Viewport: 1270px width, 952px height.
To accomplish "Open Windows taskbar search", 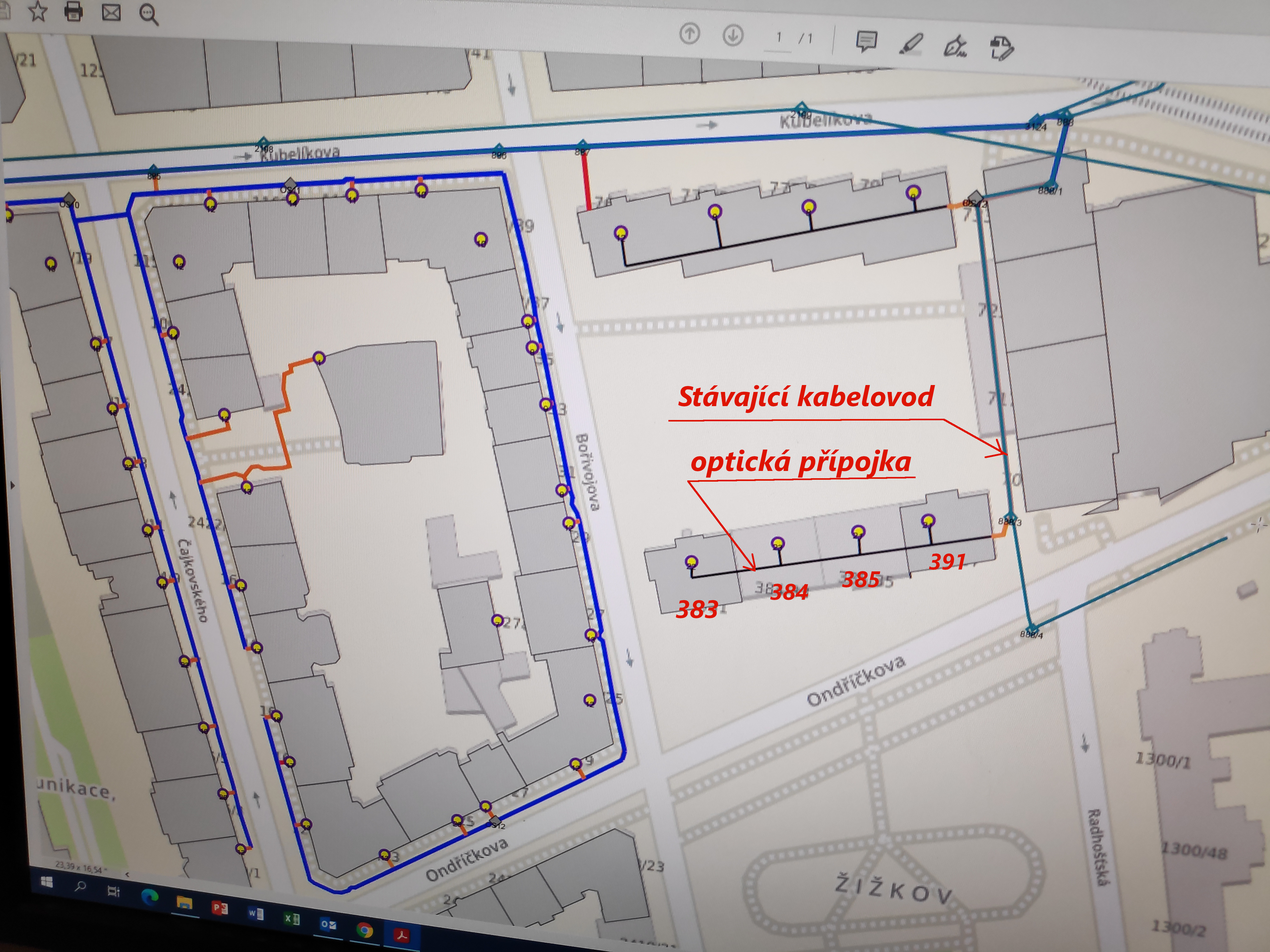I will [80, 886].
